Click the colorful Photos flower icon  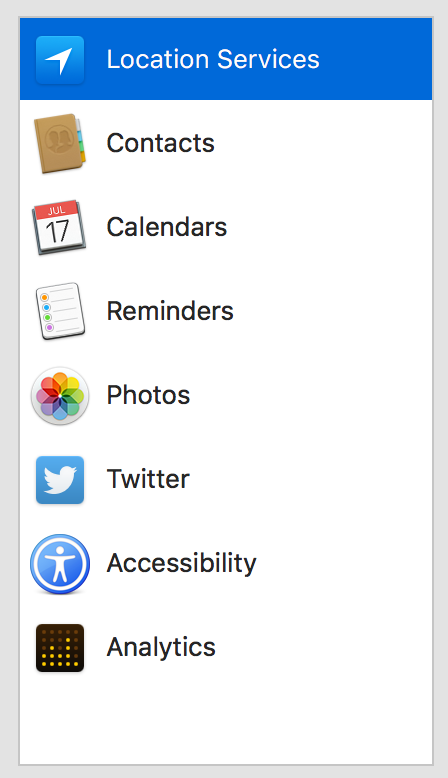coord(60,395)
